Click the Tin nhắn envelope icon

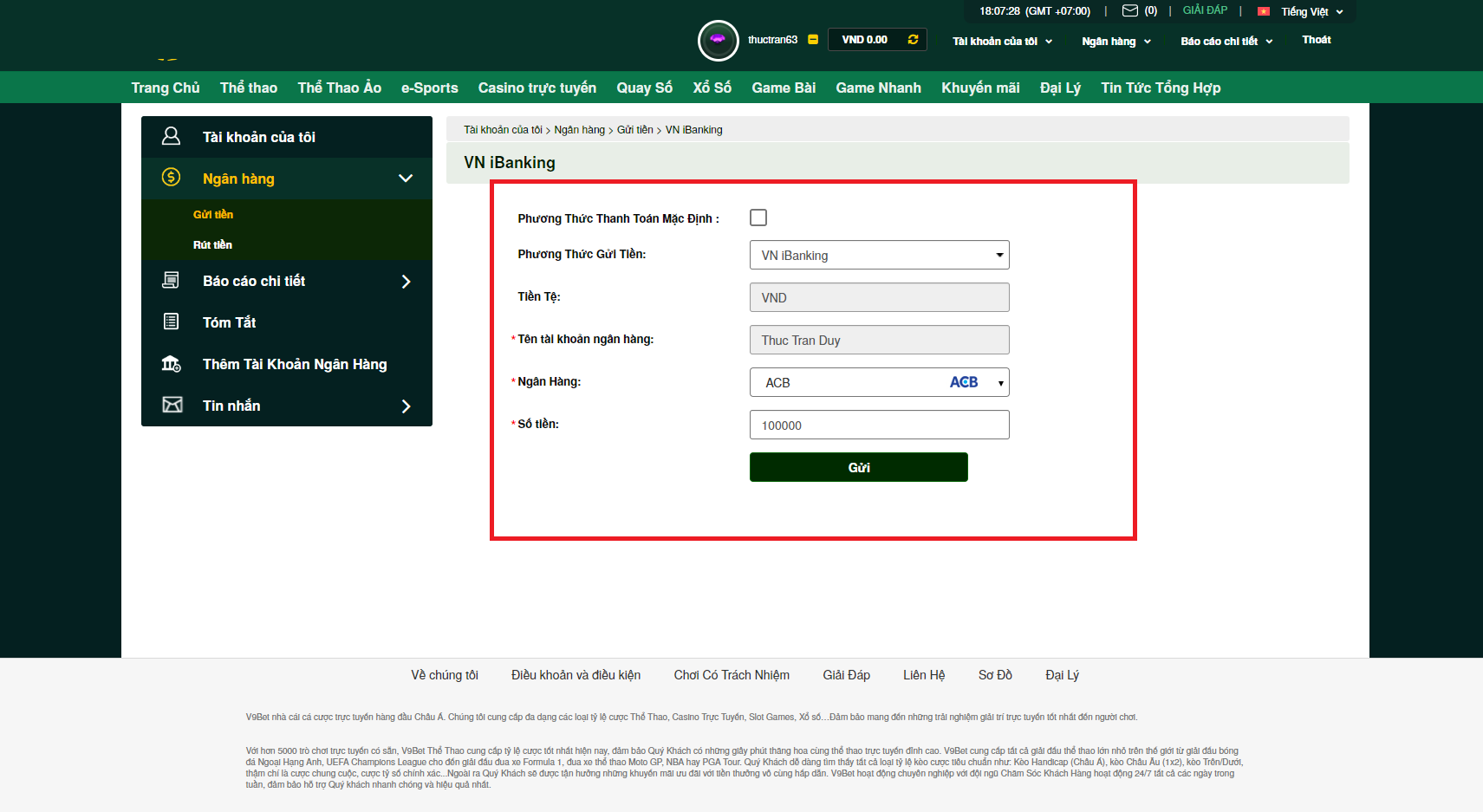tap(172, 405)
